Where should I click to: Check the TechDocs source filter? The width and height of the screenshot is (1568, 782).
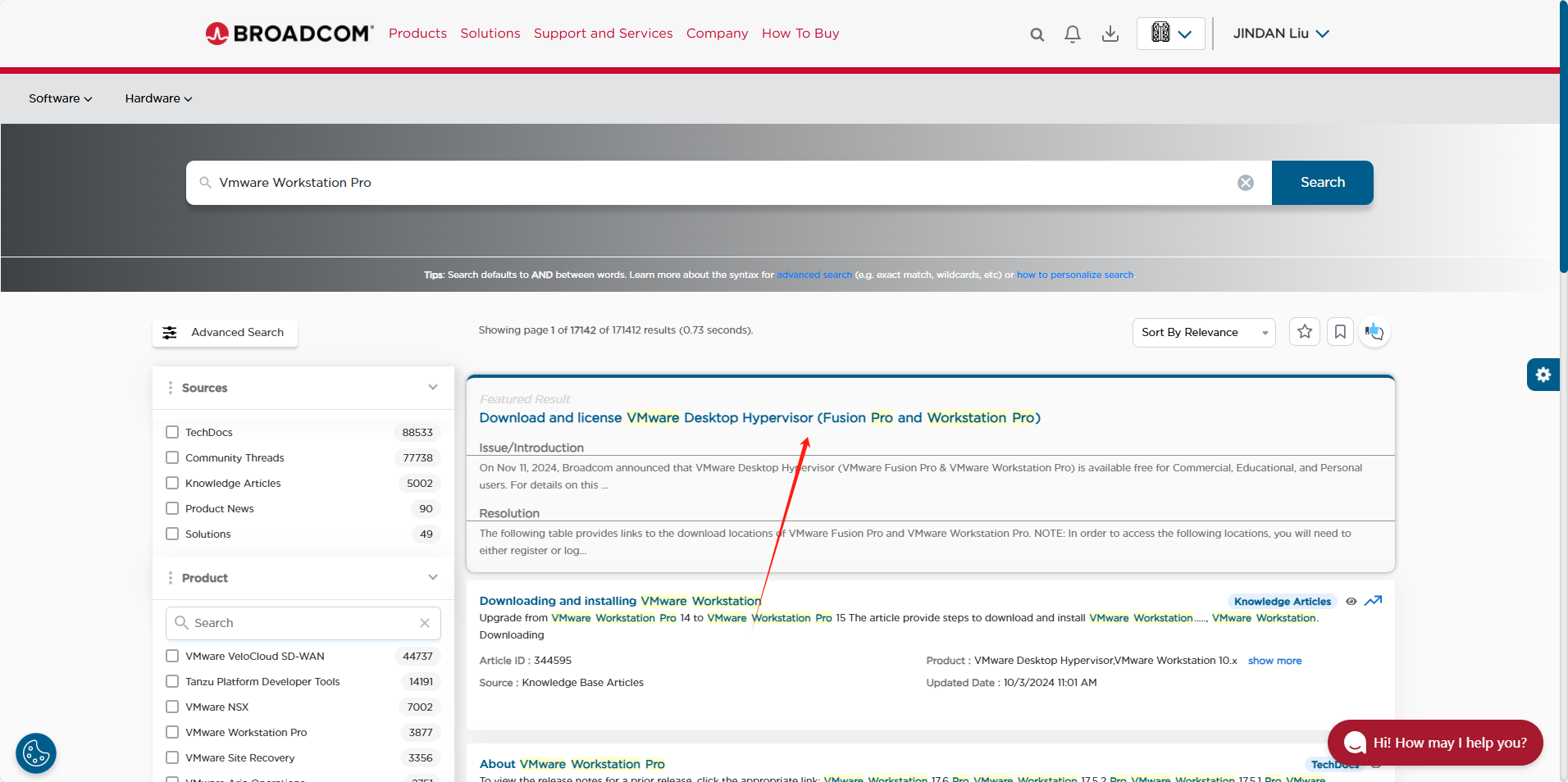[x=172, y=432]
